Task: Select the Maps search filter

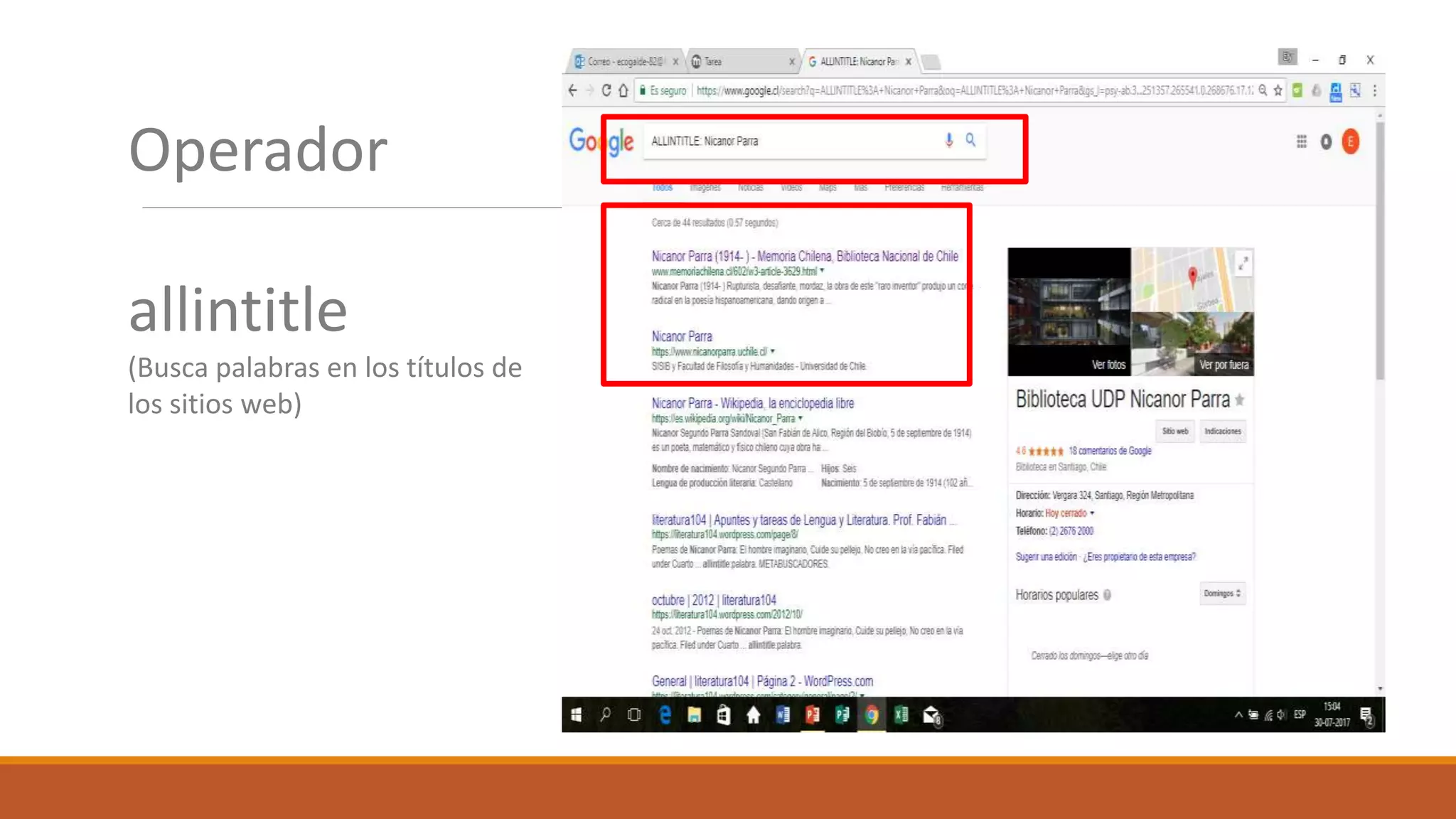Action: (x=828, y=188)
